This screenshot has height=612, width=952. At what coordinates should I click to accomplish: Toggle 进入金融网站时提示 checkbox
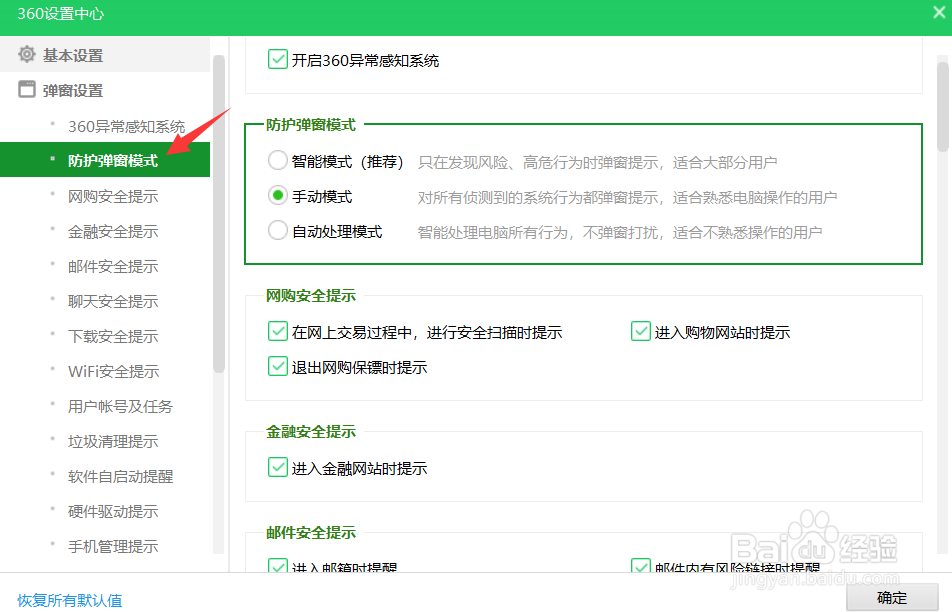click(277, 468)
